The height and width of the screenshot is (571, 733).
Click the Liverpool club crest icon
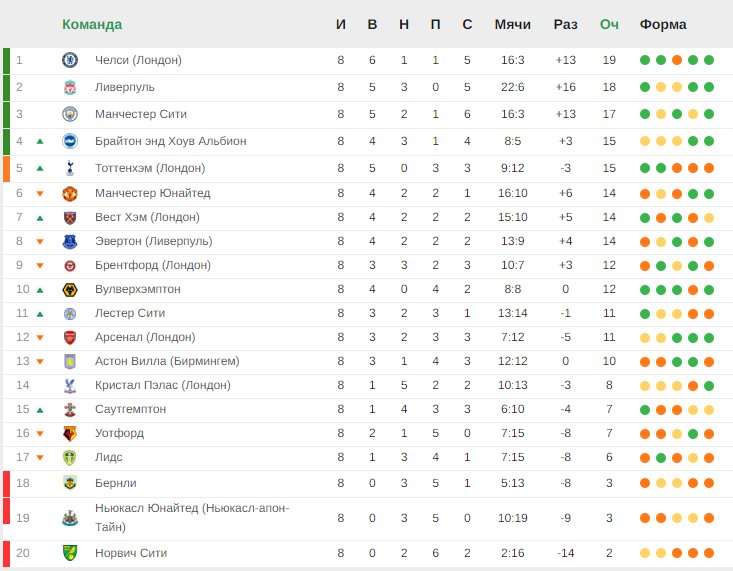pos(70,87)
